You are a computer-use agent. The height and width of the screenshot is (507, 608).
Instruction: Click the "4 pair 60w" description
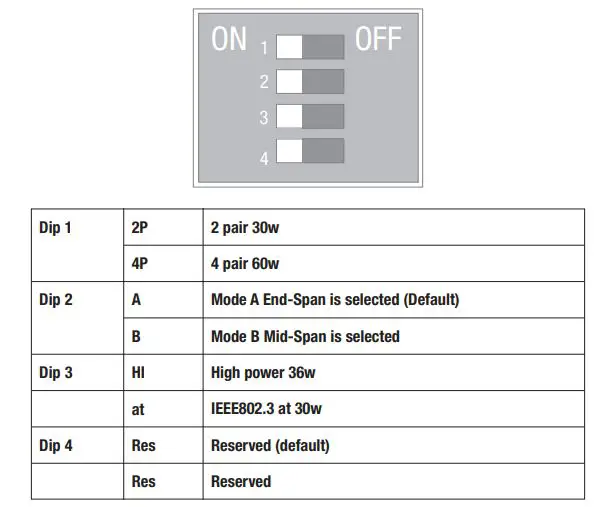coord(245,264)
